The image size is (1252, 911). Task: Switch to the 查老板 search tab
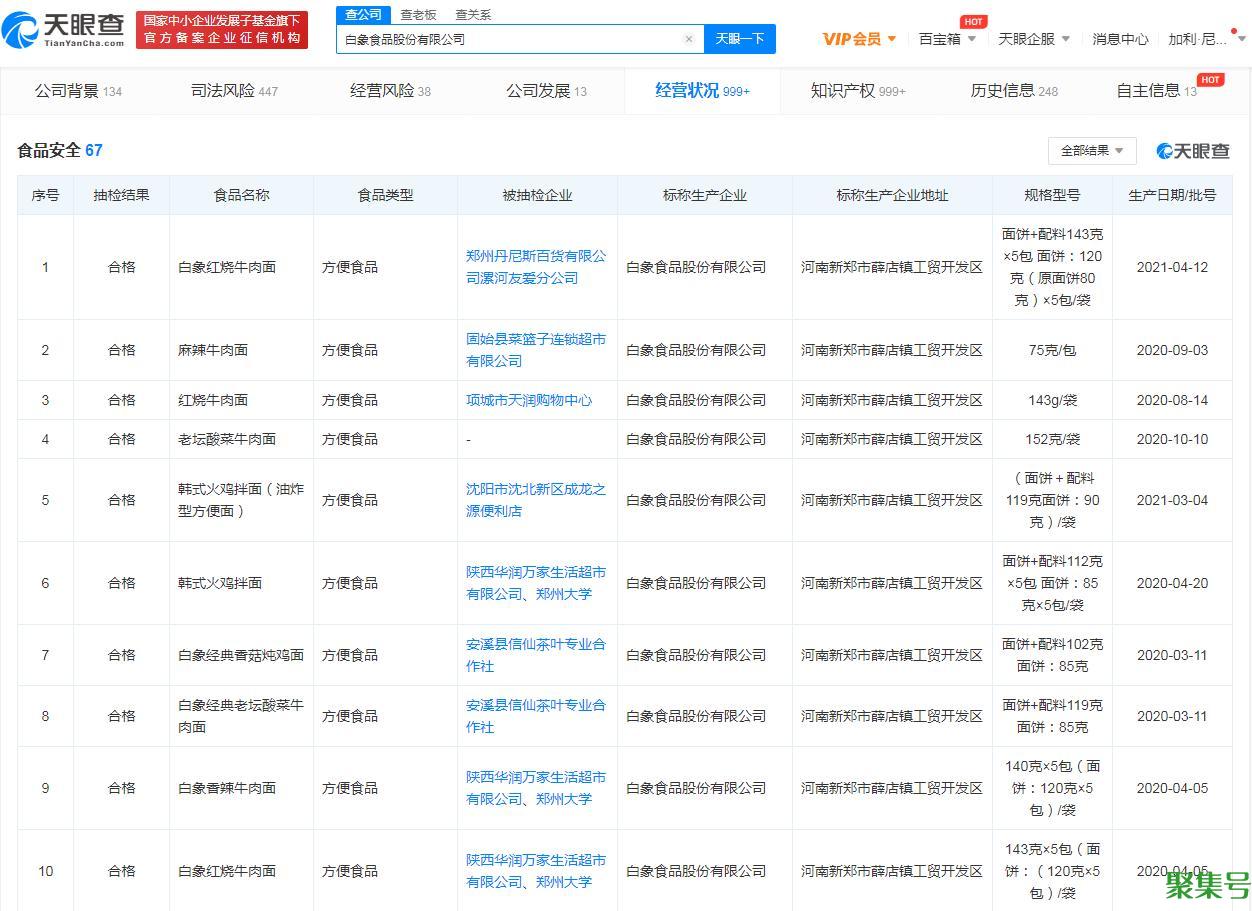417,14
